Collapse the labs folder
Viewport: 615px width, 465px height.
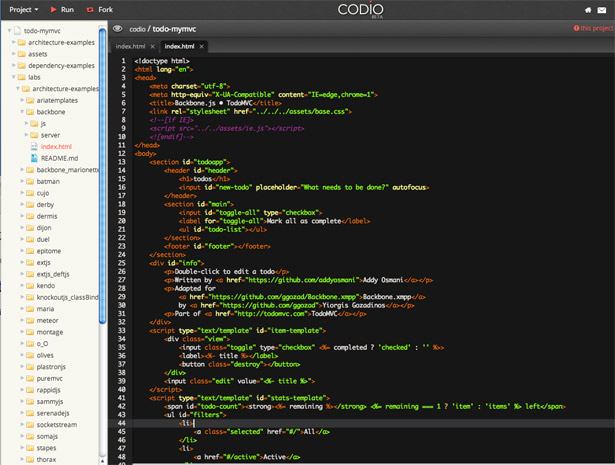pos(14,77)
